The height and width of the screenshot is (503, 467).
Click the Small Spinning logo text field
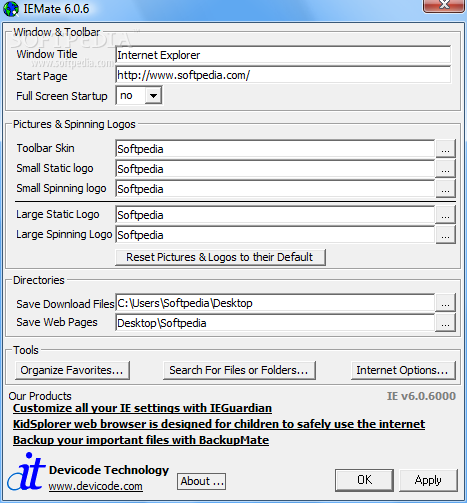pyautogui.click(x=275, y=189)
